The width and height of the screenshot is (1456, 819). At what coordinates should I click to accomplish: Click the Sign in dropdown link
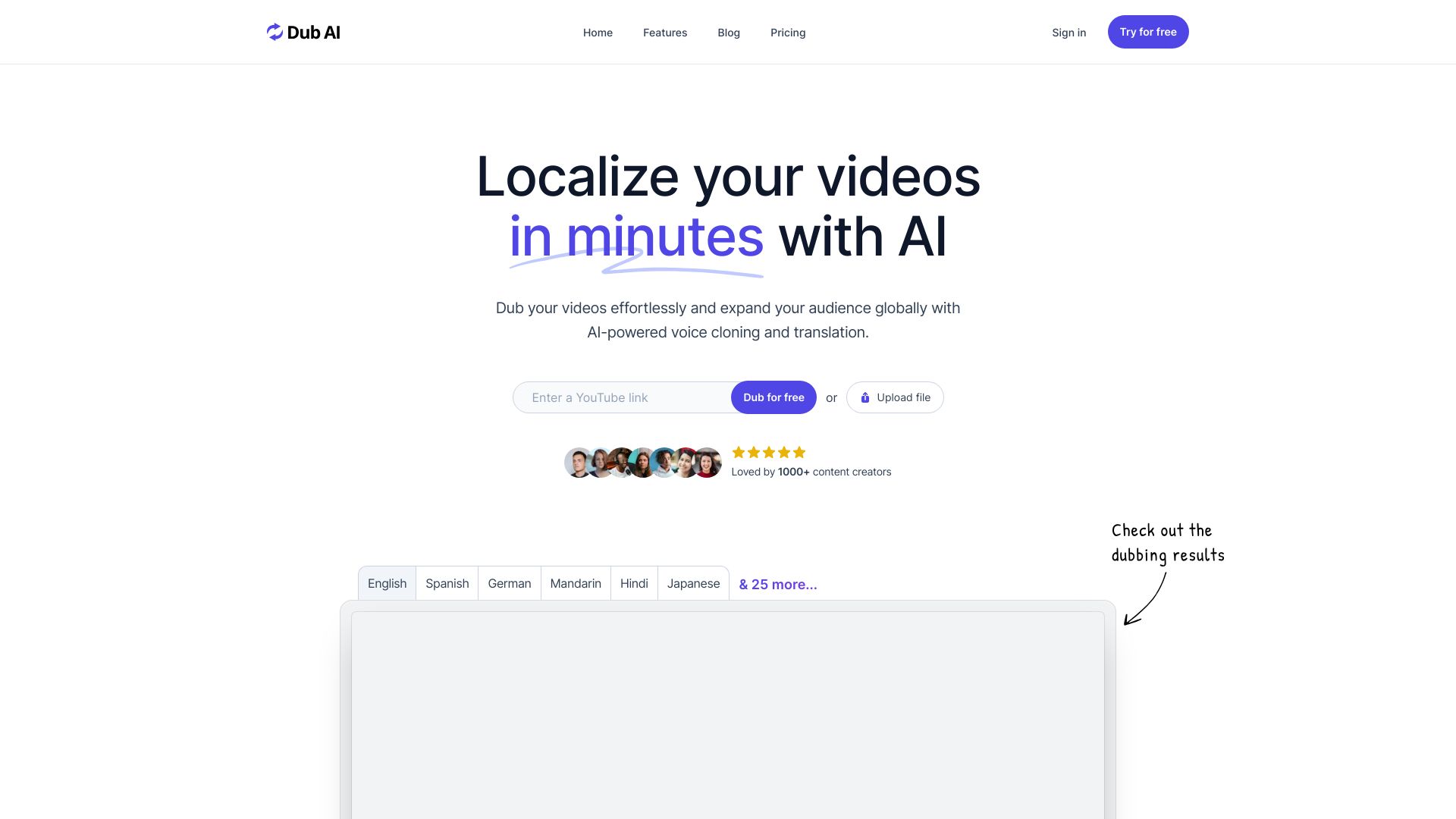pyautogui.click(x=1069, y=31)
